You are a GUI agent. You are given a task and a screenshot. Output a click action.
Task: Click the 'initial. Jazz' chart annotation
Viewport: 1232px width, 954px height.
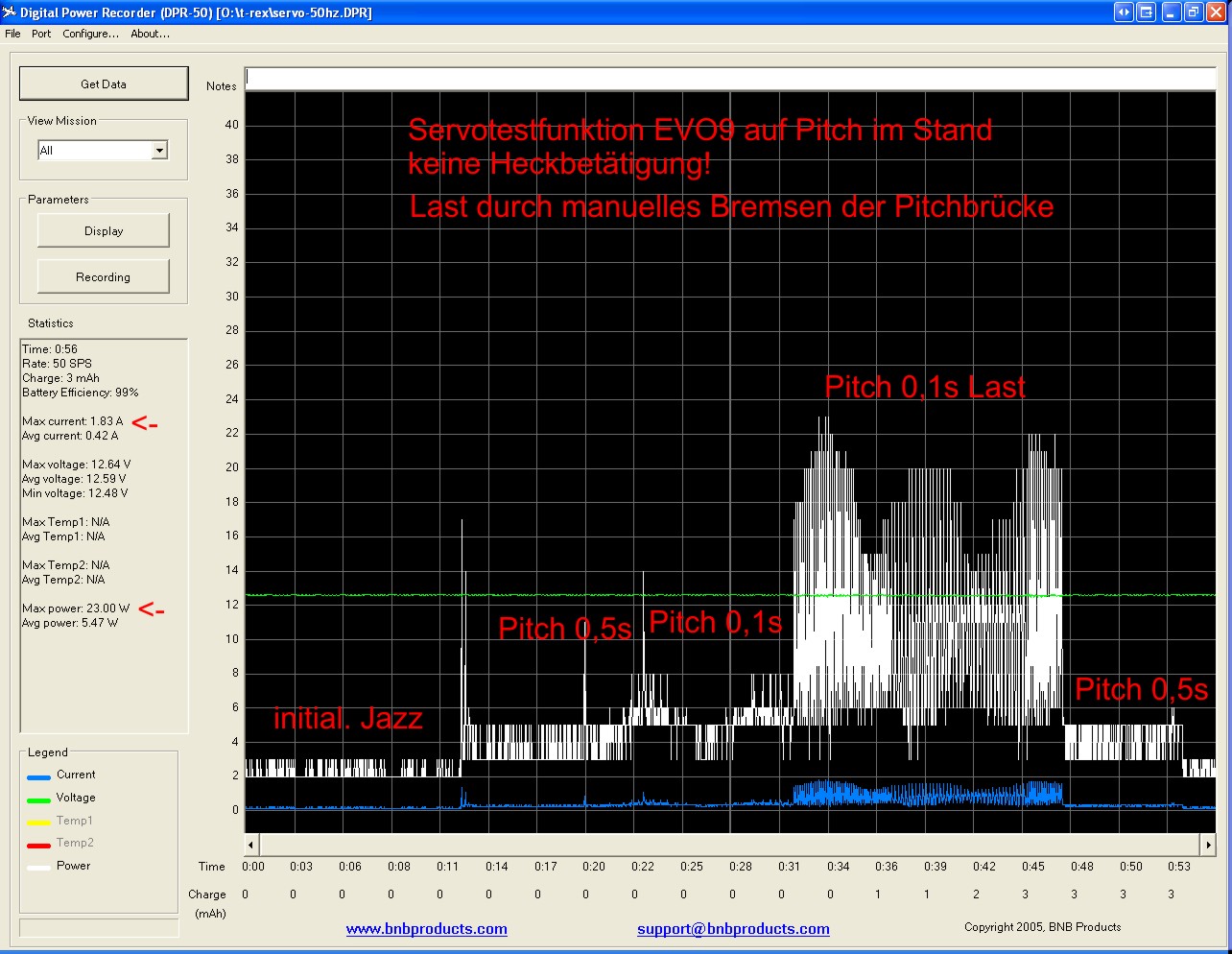[x=348, y=718]
